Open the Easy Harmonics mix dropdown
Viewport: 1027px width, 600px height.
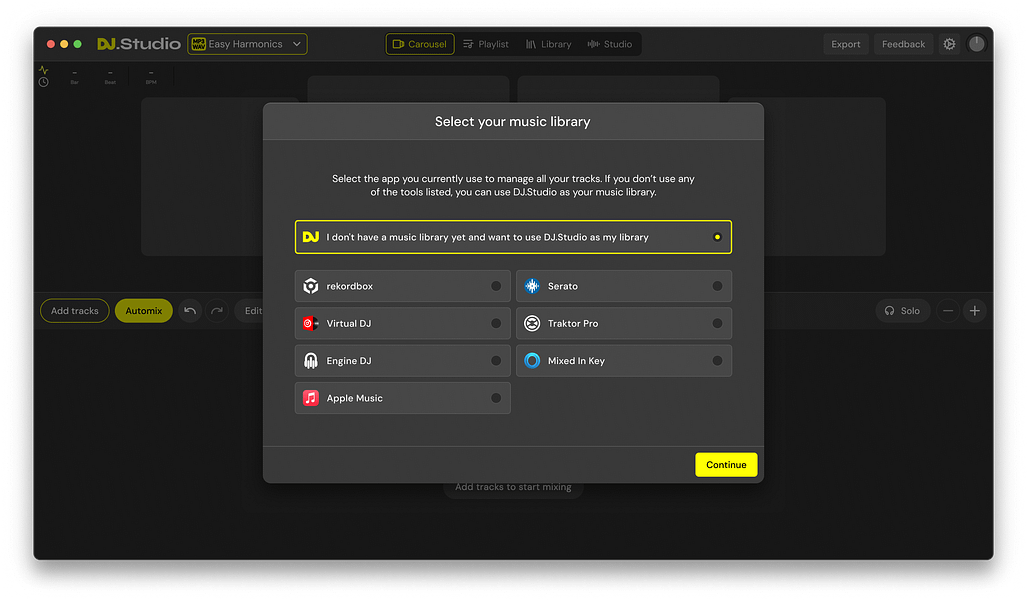coord(248,44)
